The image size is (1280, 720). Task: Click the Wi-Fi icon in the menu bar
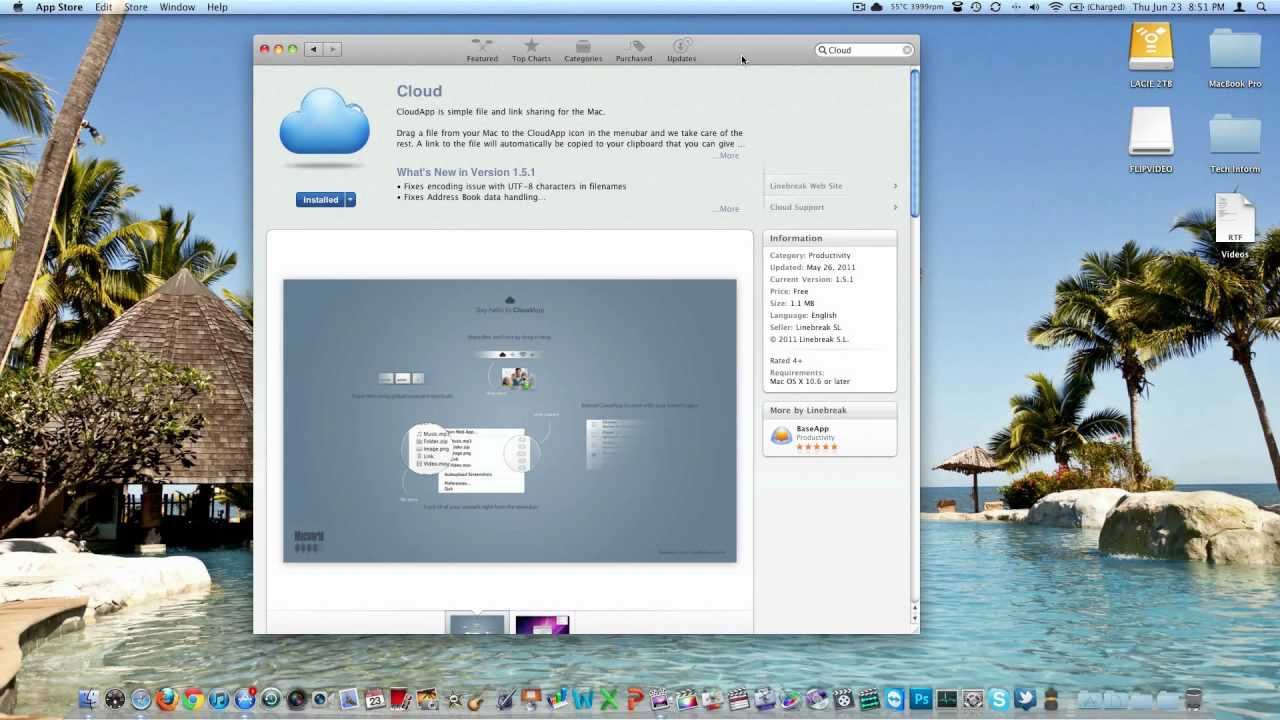click(1056, 7)
